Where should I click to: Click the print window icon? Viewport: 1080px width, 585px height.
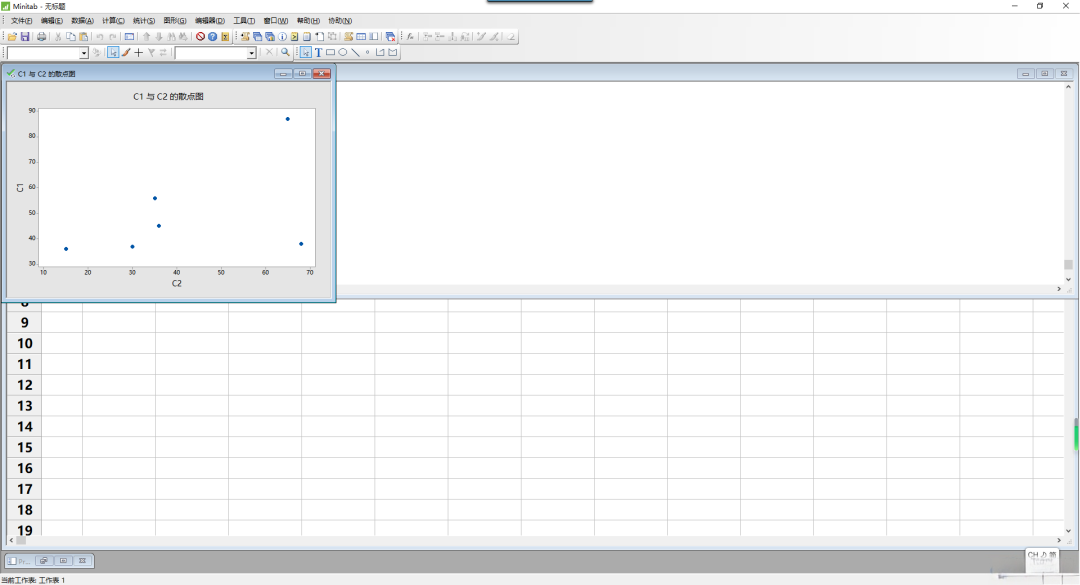click(41, 37)
